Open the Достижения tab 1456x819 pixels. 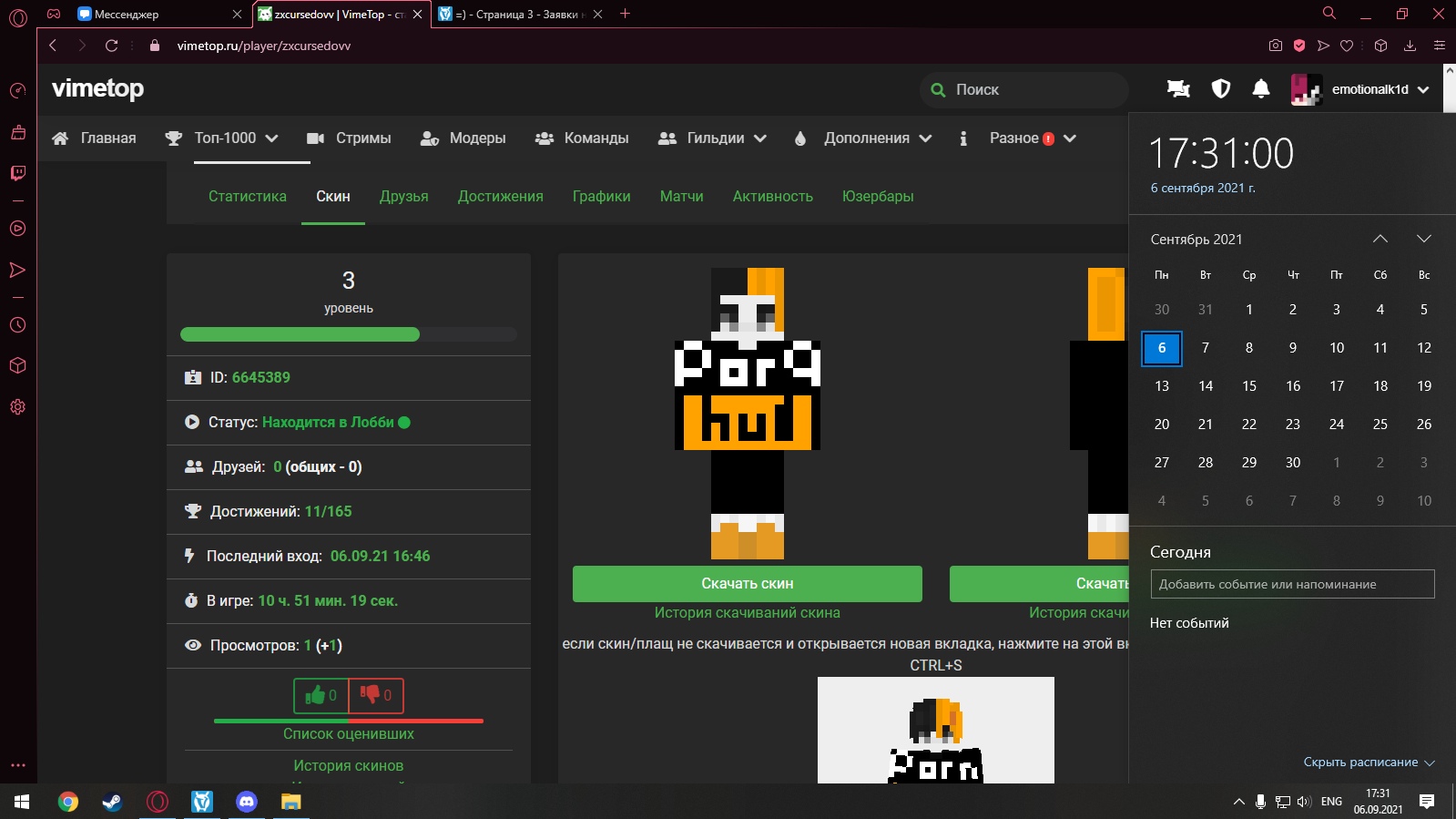pyautogui.click(x=500, y=197)
